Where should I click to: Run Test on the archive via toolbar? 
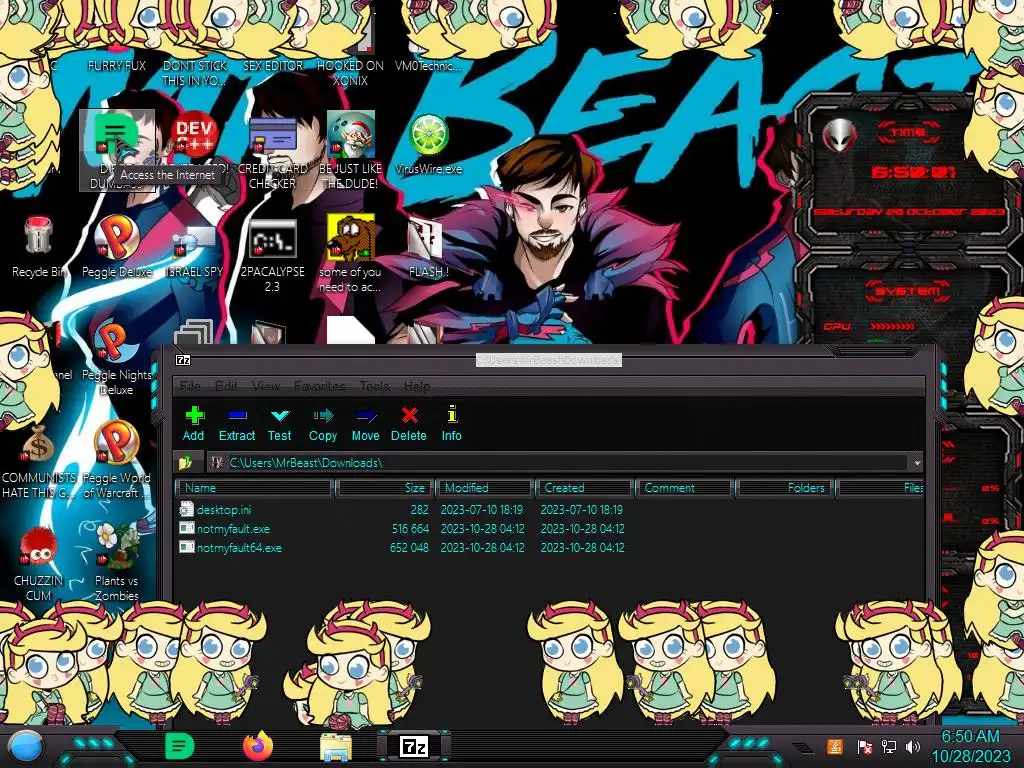pos(280,423)
